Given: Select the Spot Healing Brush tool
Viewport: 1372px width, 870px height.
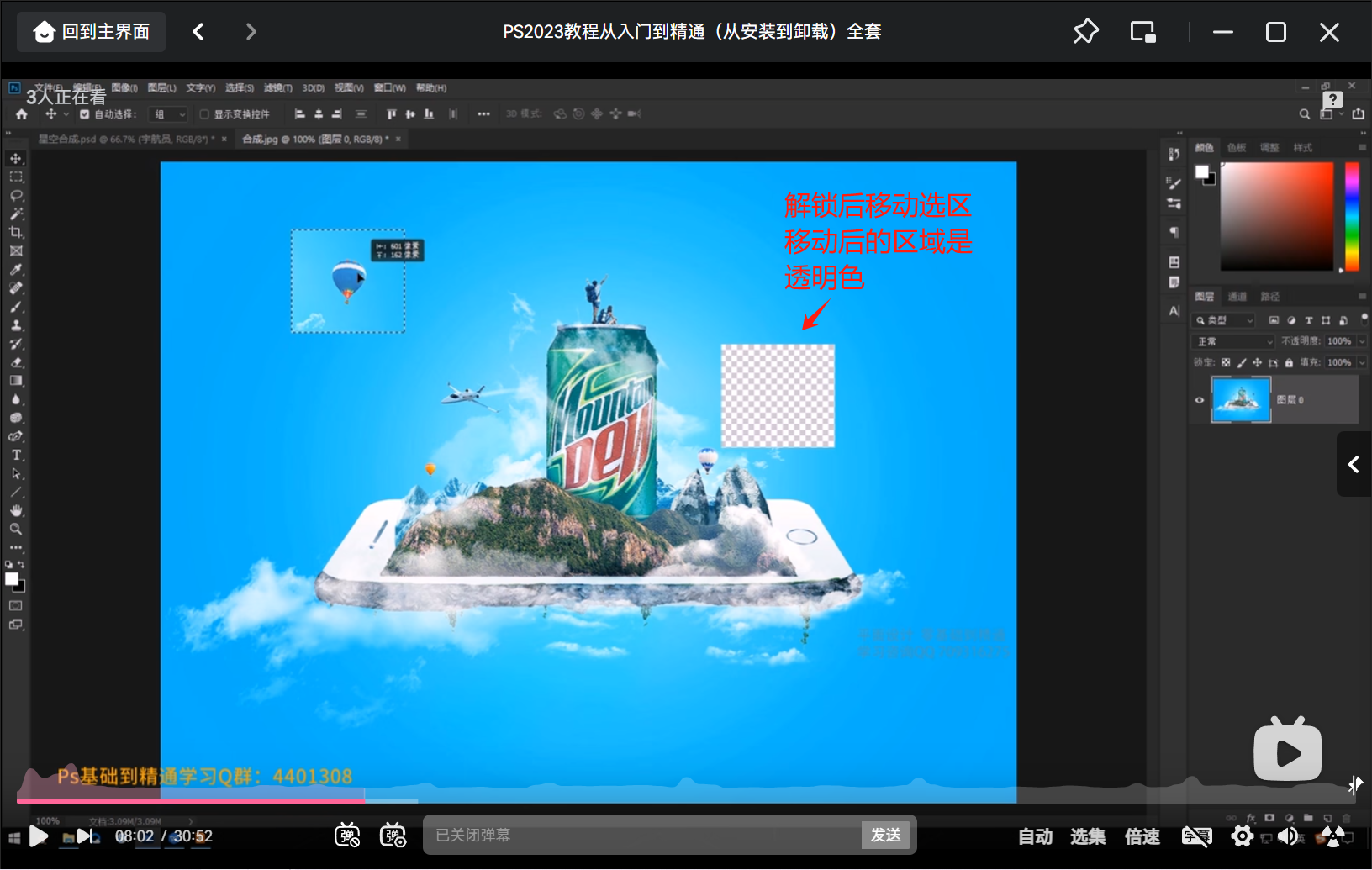Looking at the screenshot, I should [16, 288].
